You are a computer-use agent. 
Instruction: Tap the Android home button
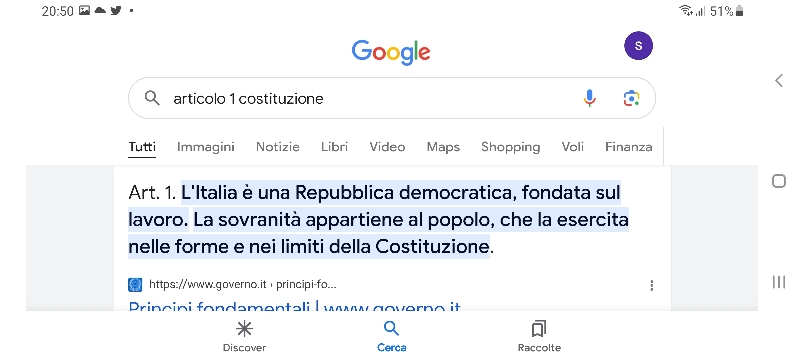(x=779, y=181)
